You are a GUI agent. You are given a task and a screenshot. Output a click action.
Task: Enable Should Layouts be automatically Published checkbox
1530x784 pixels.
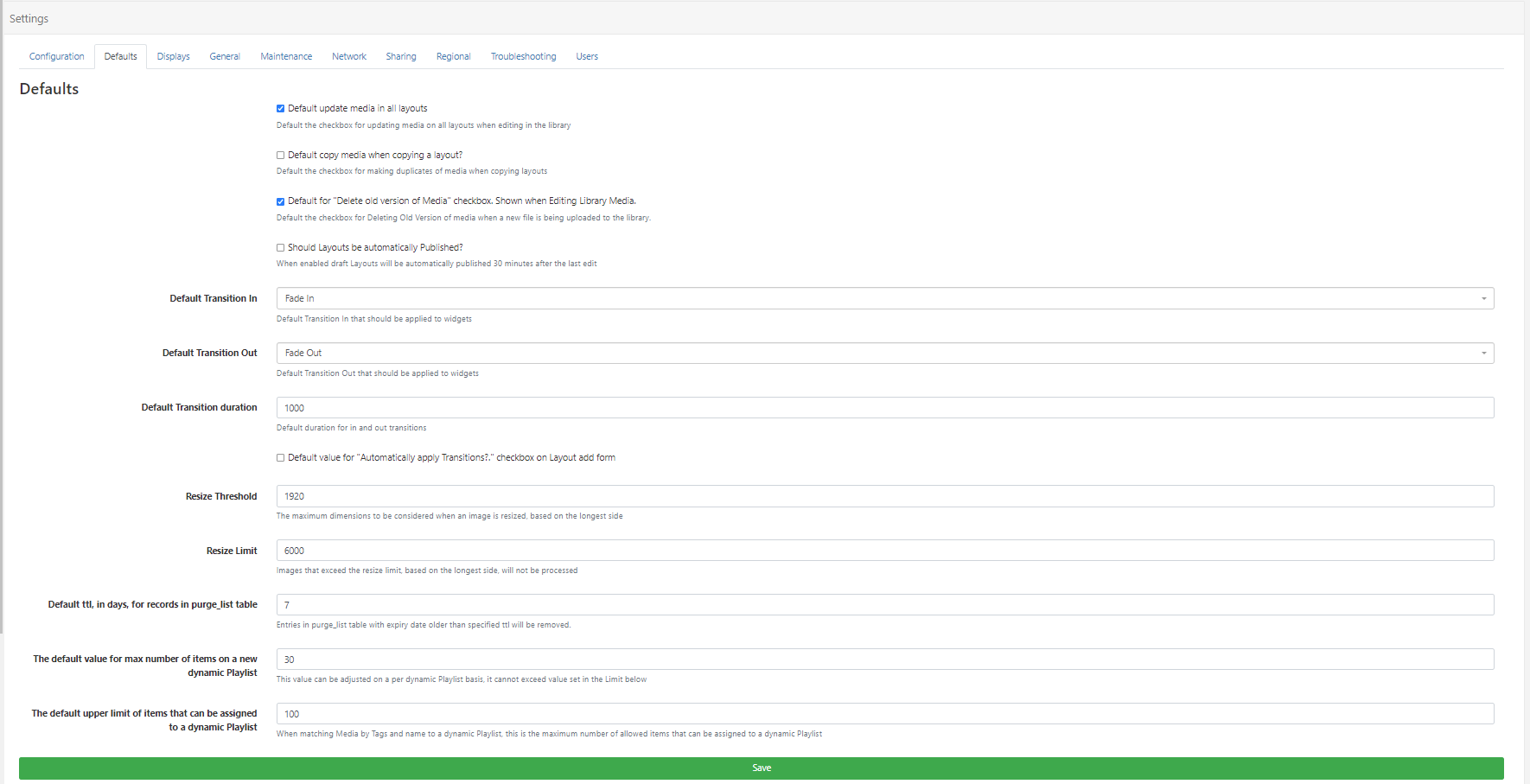280,248
